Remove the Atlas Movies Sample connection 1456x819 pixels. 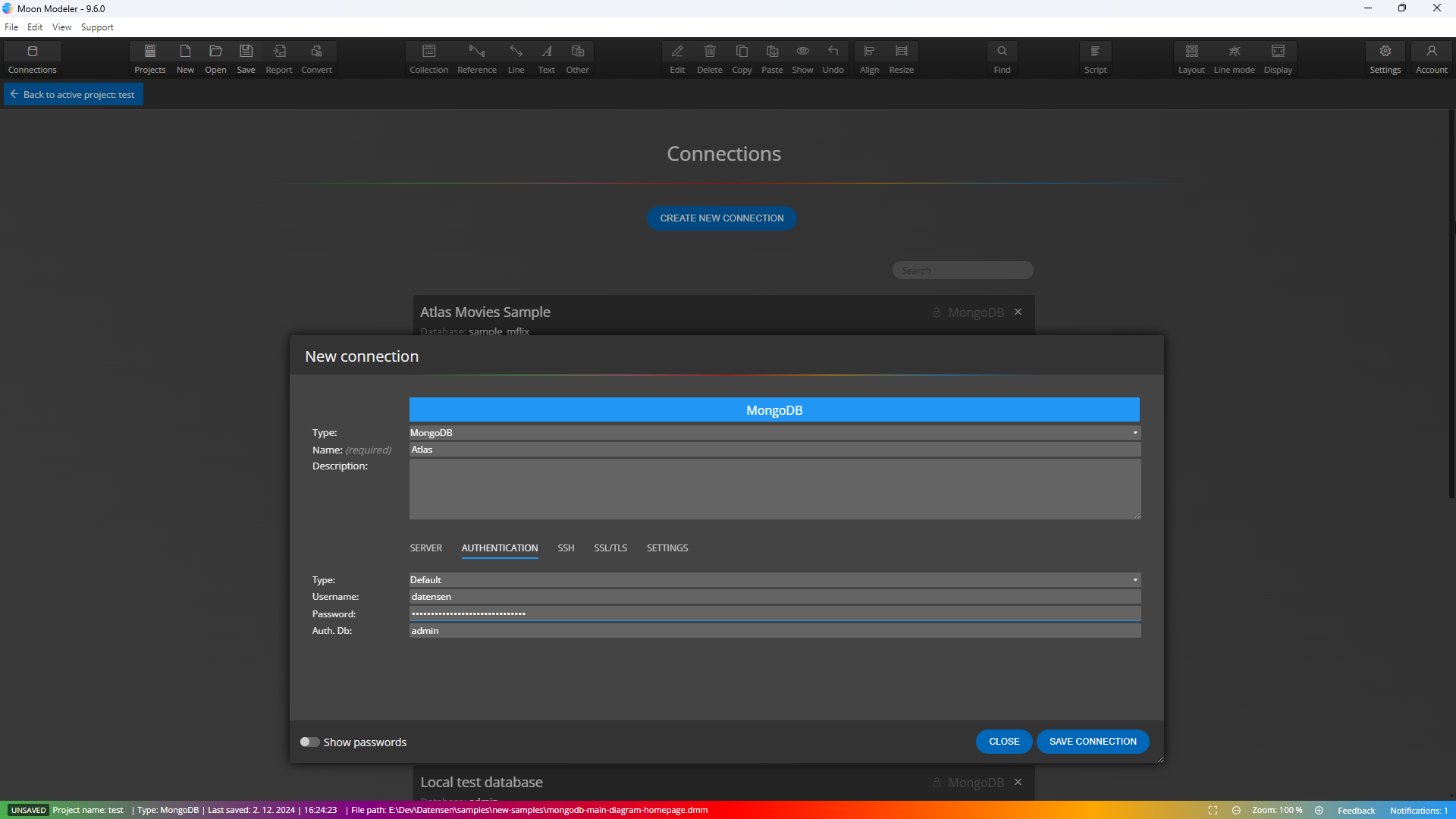click(x=1018, y=312)
